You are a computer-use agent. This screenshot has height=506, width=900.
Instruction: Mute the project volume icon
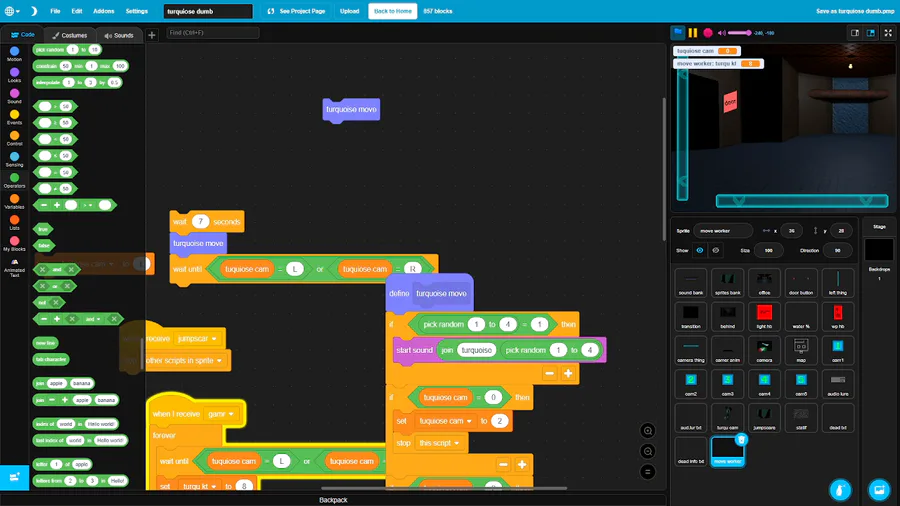tap(721, 33)
